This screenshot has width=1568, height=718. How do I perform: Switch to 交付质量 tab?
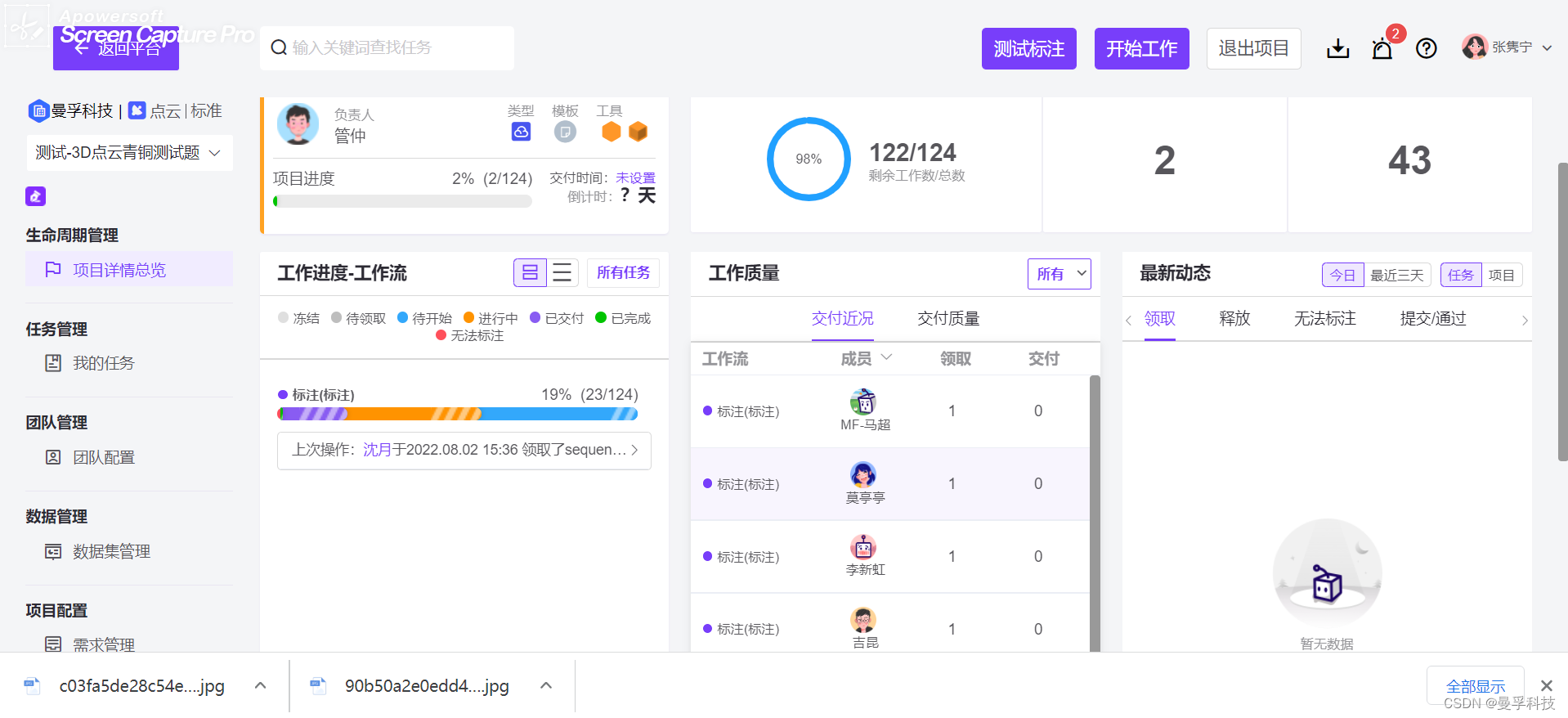point(948,318)
